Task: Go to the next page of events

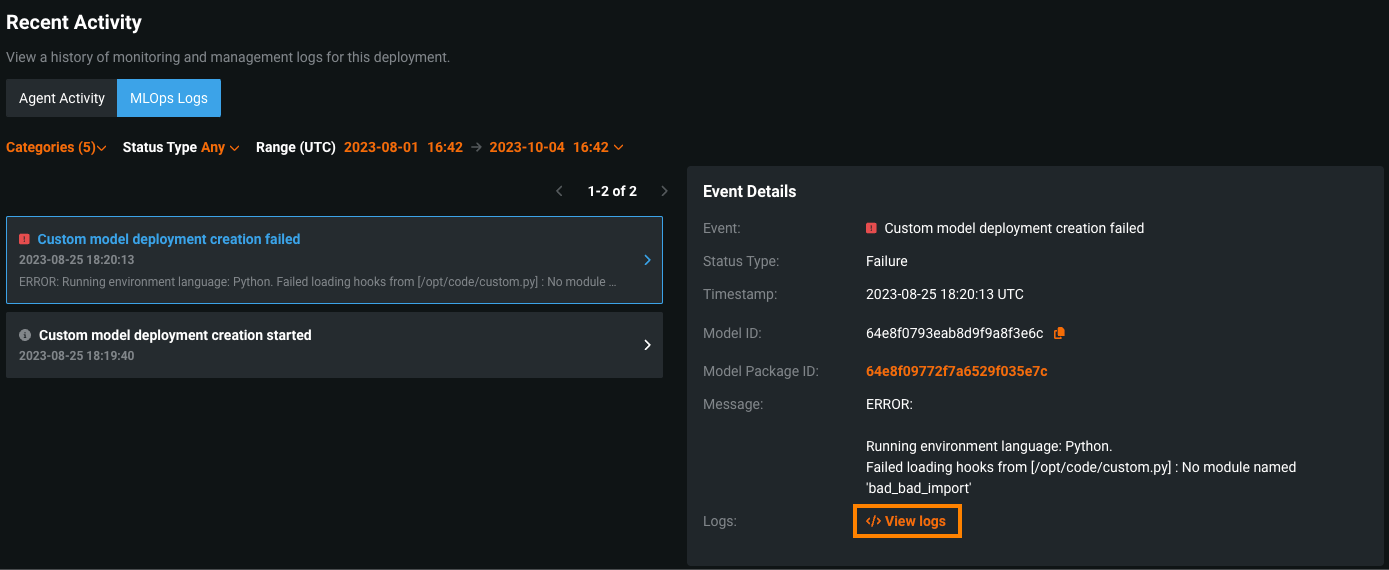Action: [664, 191]
